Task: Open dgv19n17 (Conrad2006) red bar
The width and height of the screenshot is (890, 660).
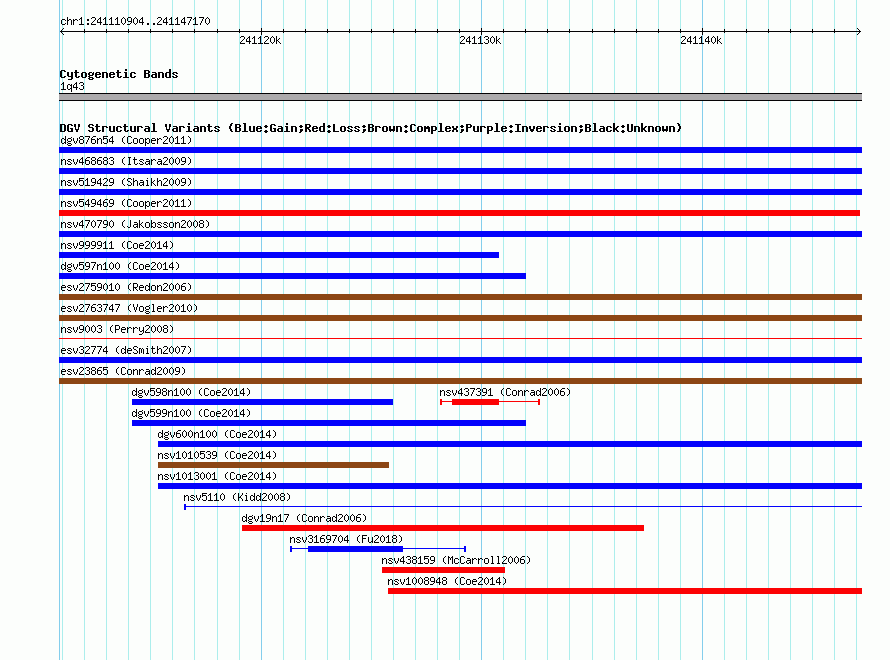Action: pyautogui.click(x=443, y=528)
